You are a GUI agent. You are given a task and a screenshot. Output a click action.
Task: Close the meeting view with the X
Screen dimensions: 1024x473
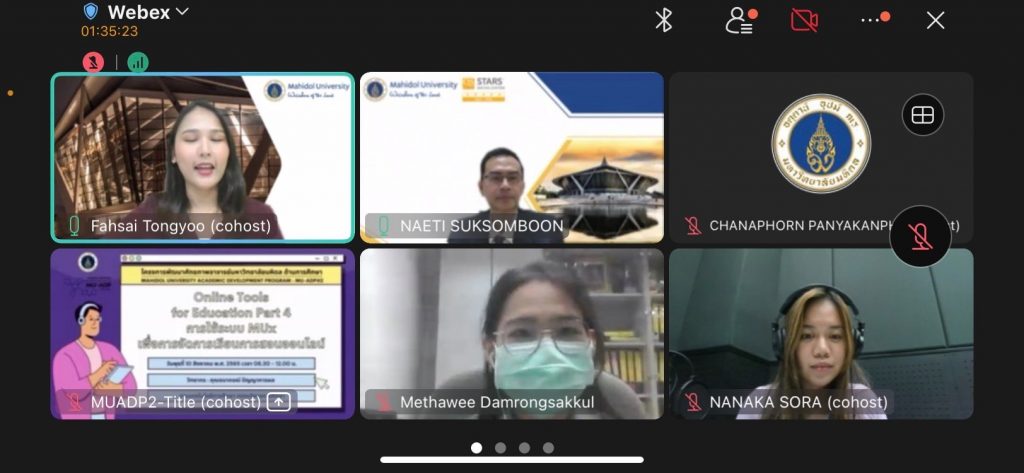[x=935, y=20]
